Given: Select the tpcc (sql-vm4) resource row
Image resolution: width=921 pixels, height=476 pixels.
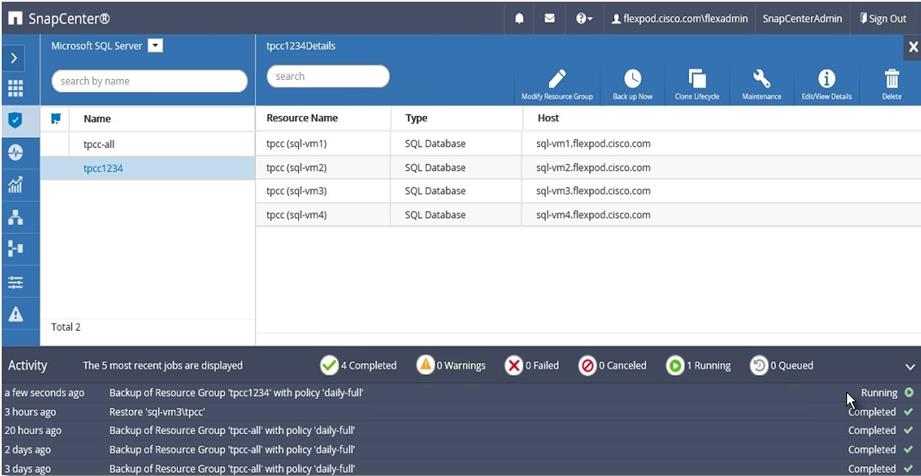Looking at the screenshot, I should coord(588,215).
